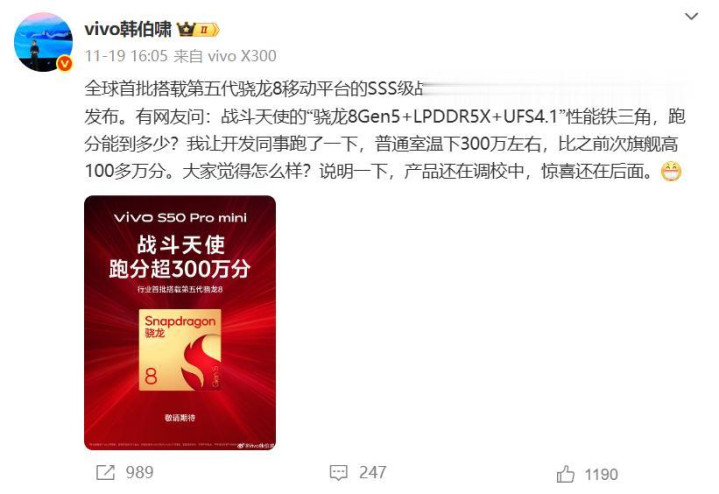This screenshot has height=494, width=719.
Task: Click the repost share icon
Action: click(105, 472)
